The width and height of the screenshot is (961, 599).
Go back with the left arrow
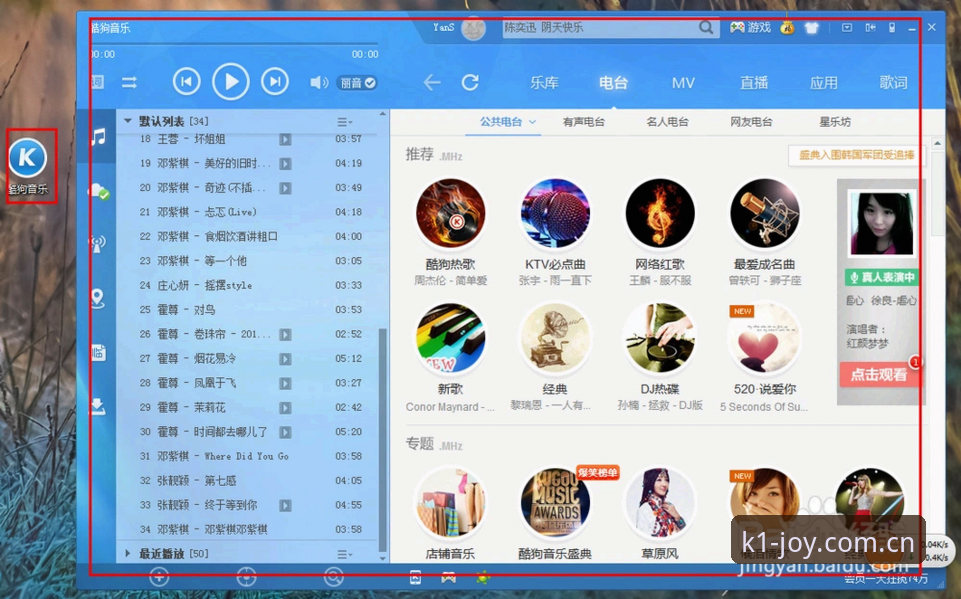coord(432,82)
